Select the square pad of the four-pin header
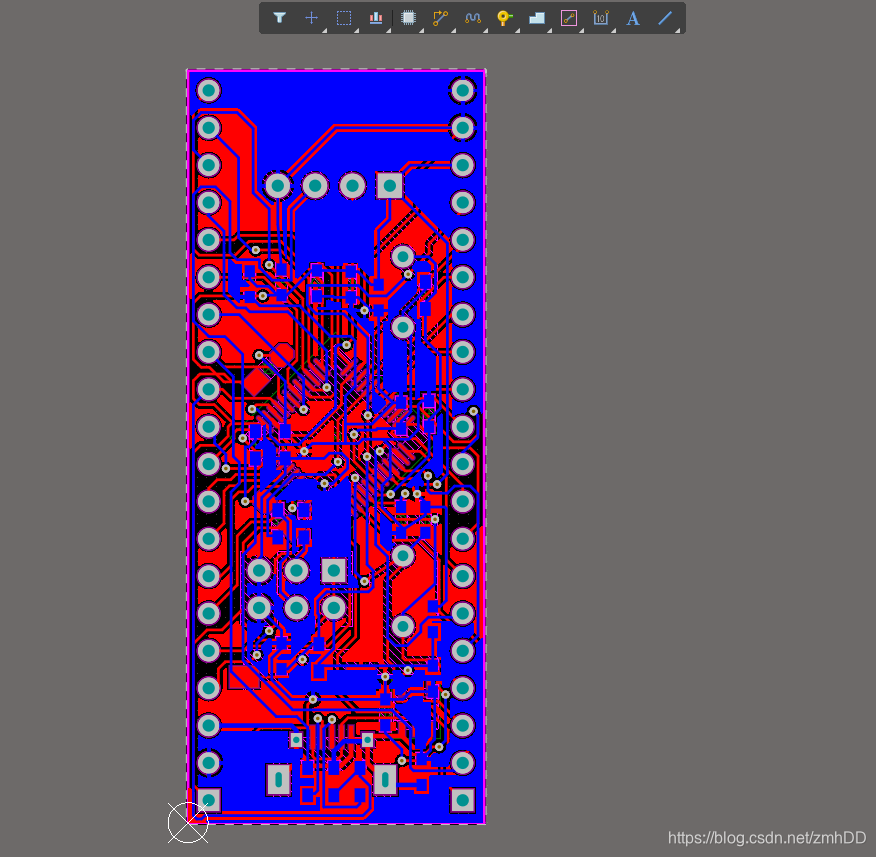This screenshot has height=857, width=876. tap(389, 185)
